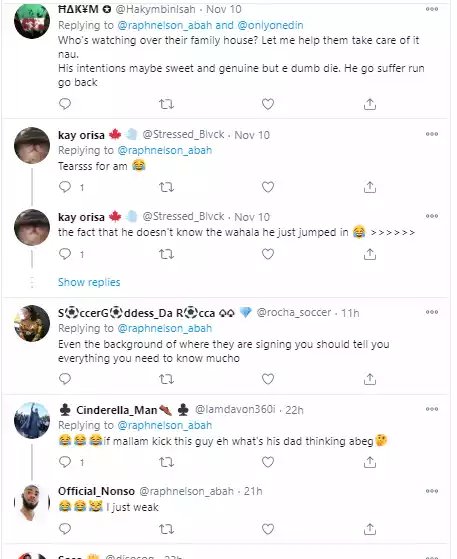Like the rocha_soccer tweet about background
The width and height of the screenshot is (457, 559).
click(268, 379)
